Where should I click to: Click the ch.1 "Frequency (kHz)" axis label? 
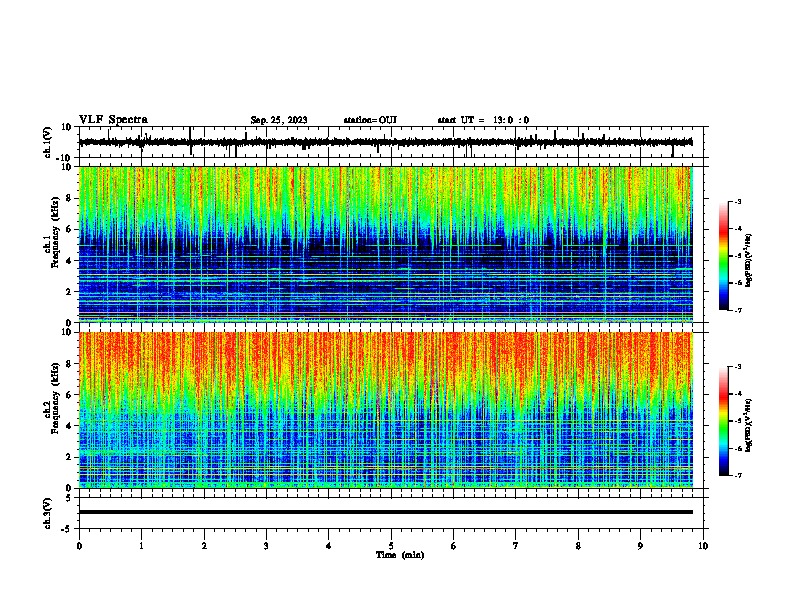[x=55, y=232]
